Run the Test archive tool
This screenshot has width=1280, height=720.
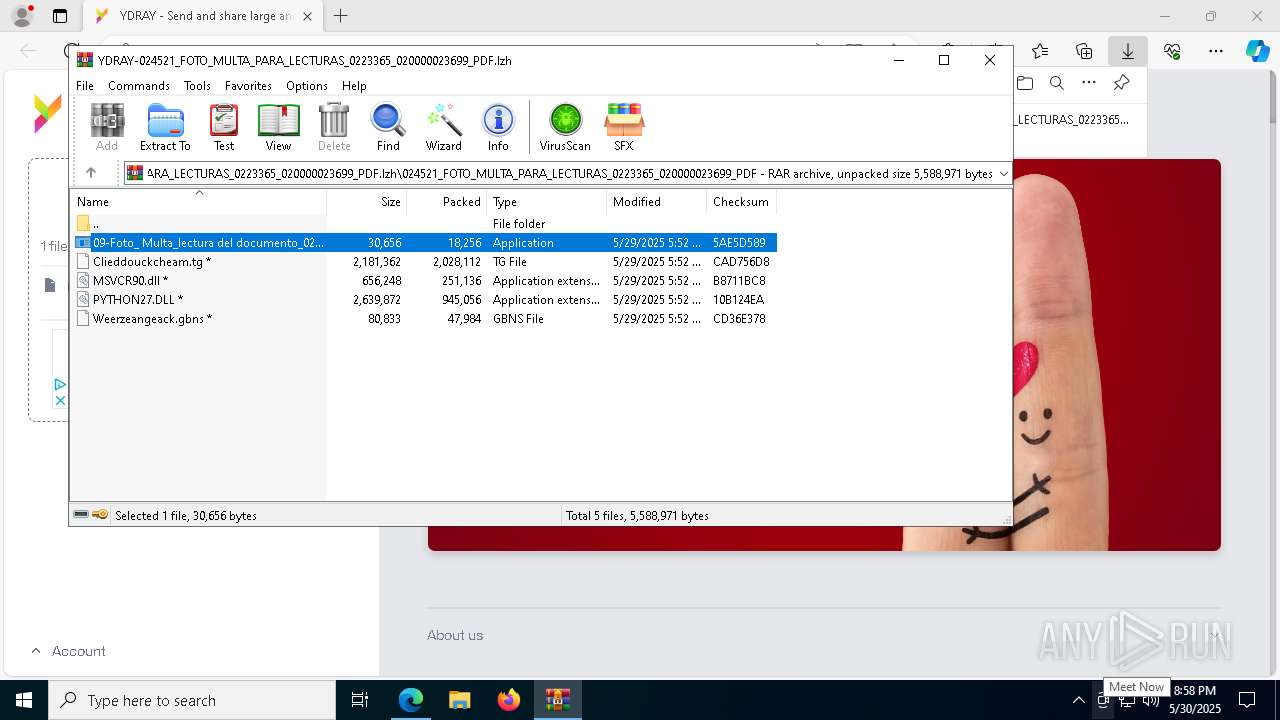pyautogui.click(x=224, y=127)
